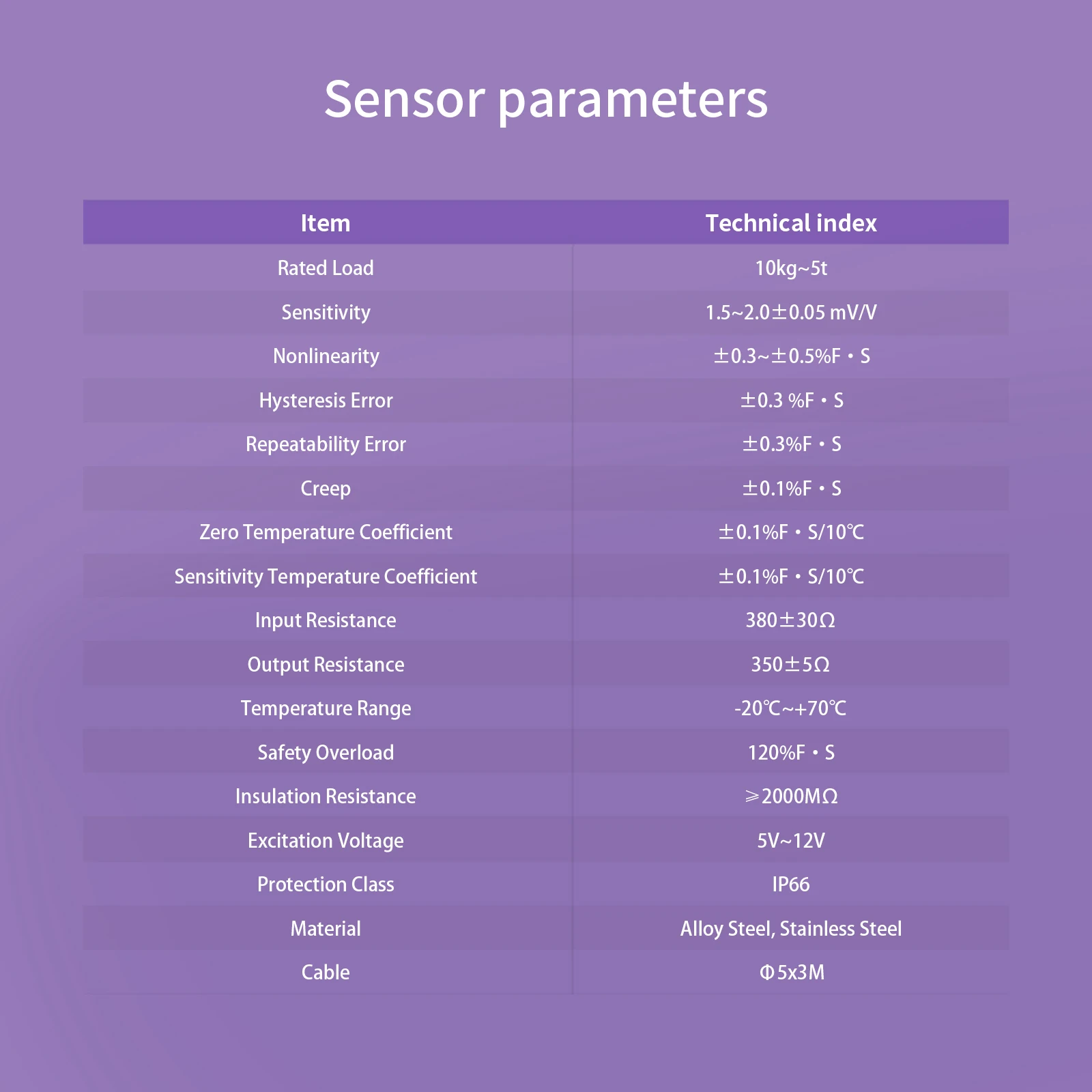Select the Nonlinearity row label
This screenshot has height=1092, width=1092.
(x=326, y=356)
